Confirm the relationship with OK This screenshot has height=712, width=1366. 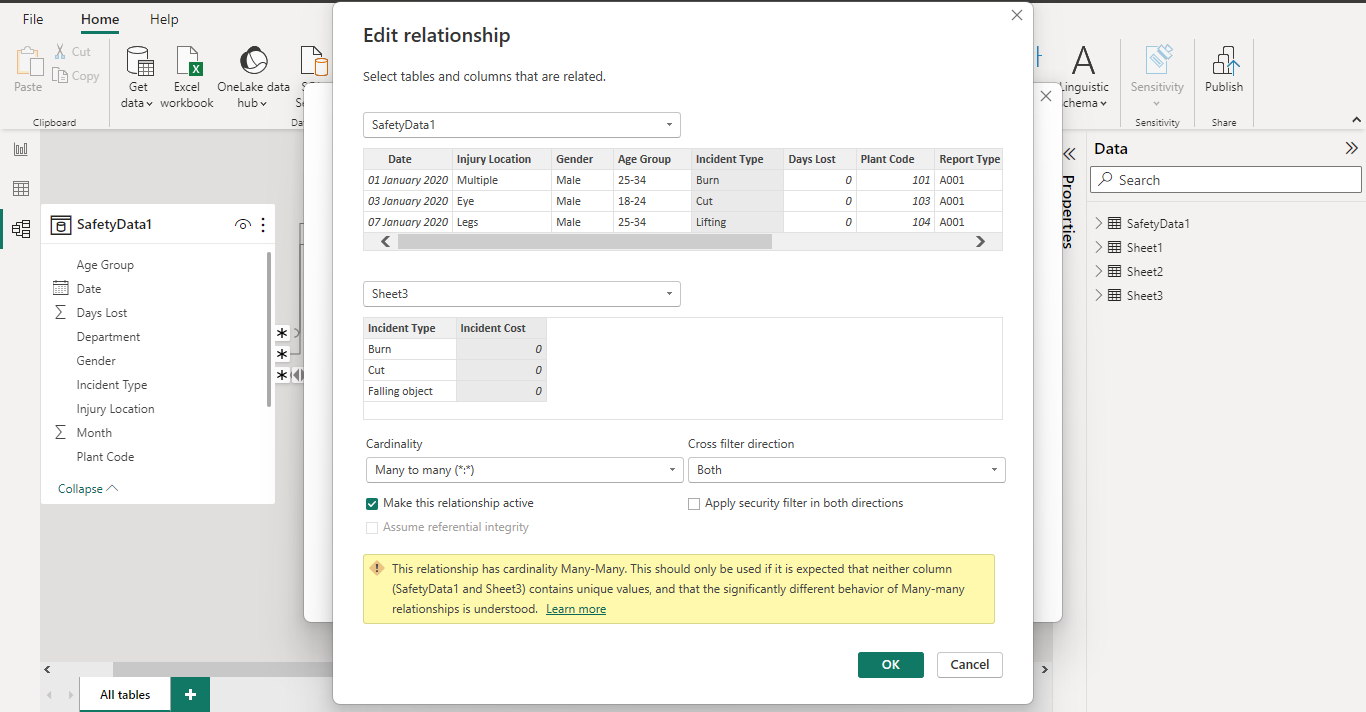(x=890, y=664)
